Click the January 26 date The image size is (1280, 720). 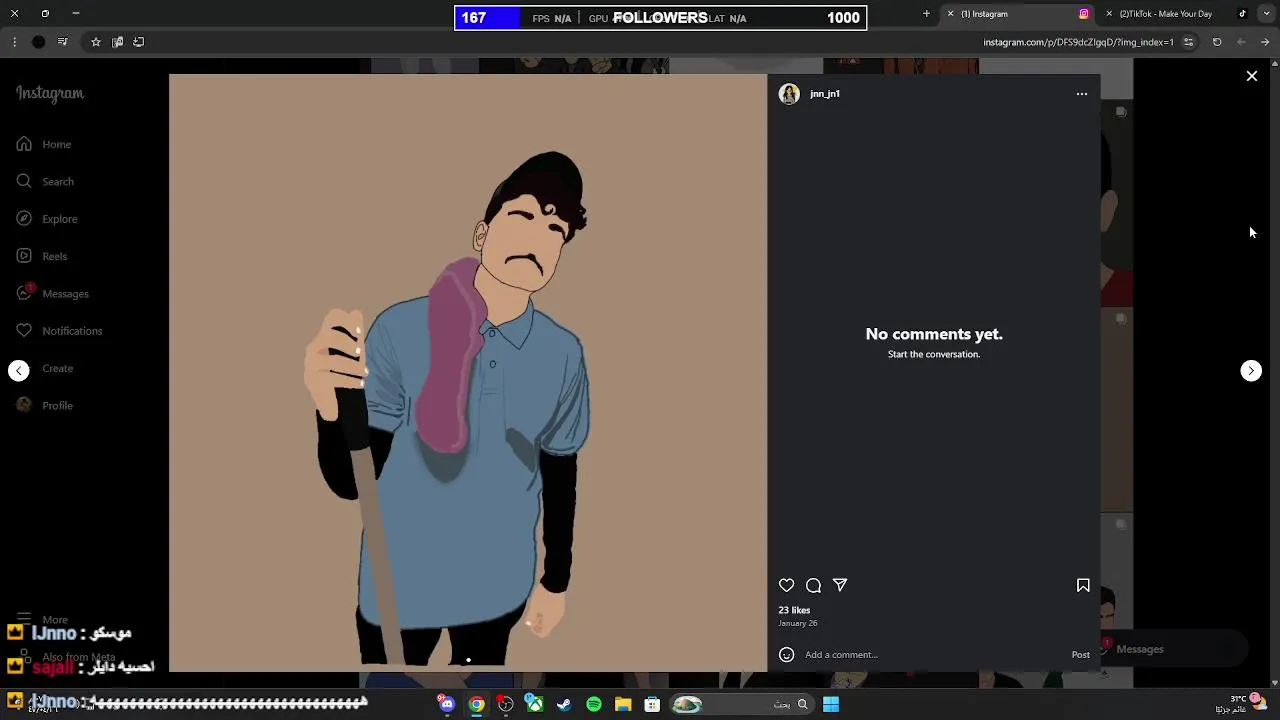tap(798, 623)
